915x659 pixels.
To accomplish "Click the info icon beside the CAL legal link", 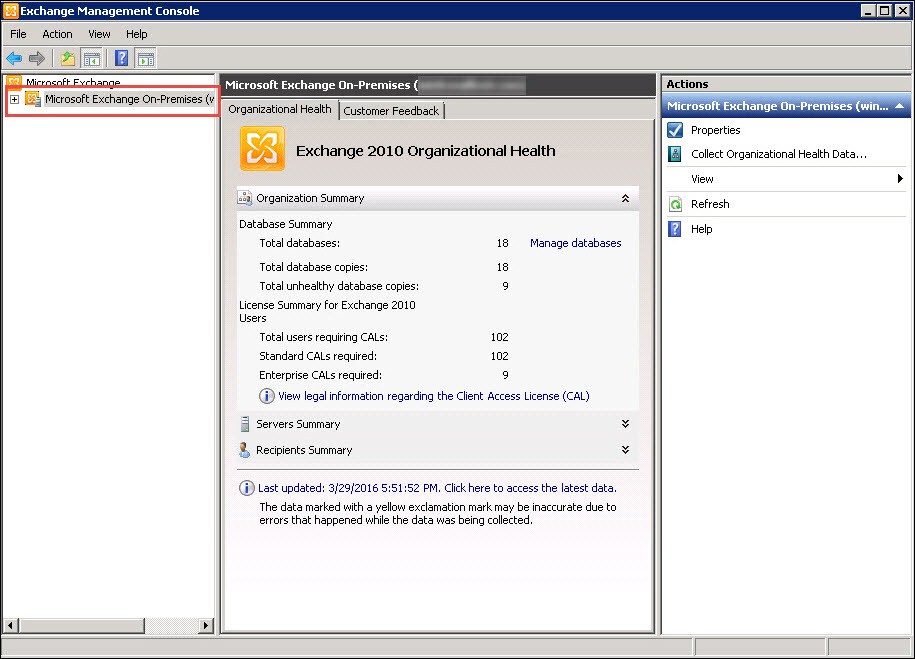I will coord(267,396).
